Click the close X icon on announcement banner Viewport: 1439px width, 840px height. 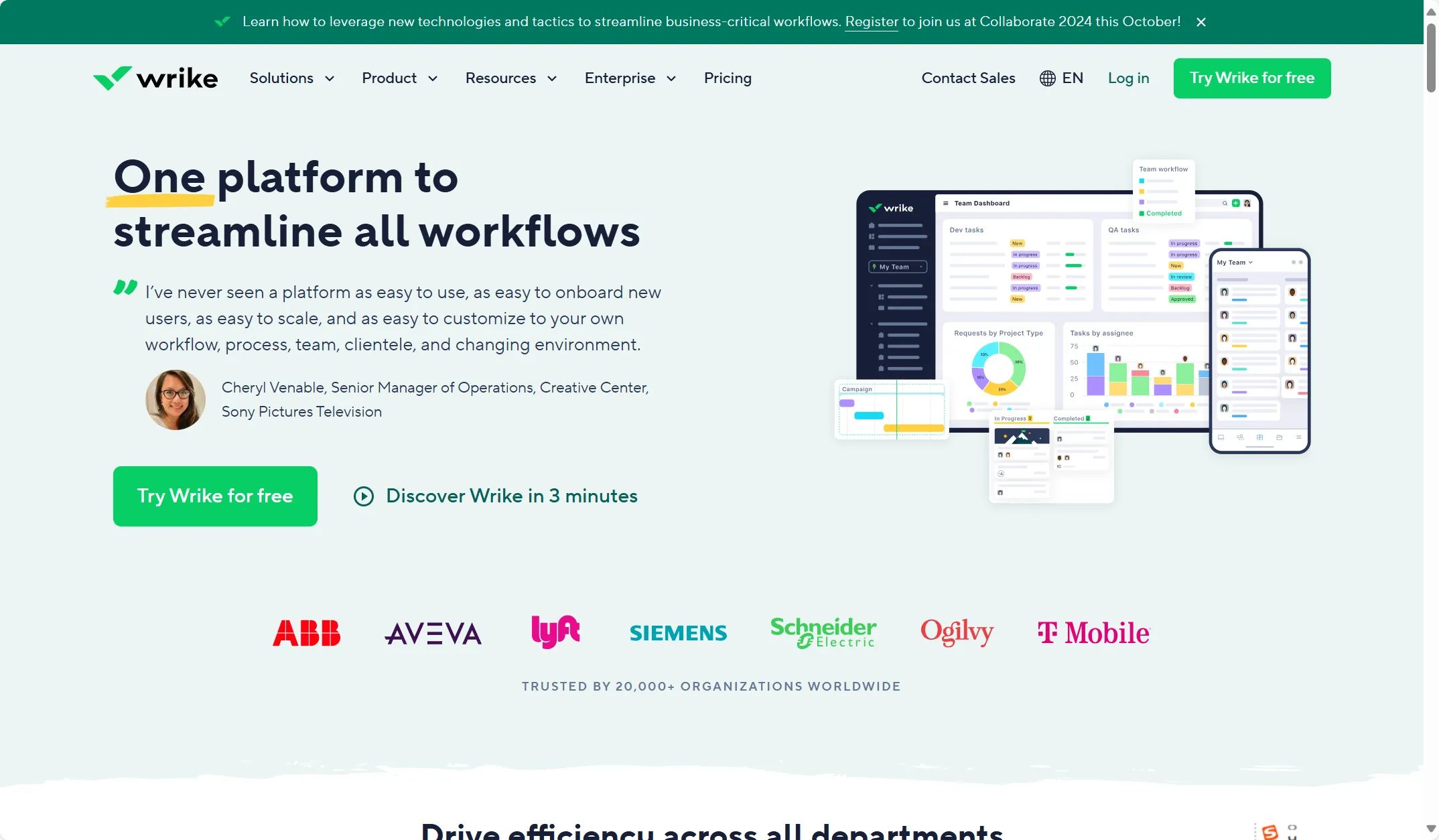1201,22
